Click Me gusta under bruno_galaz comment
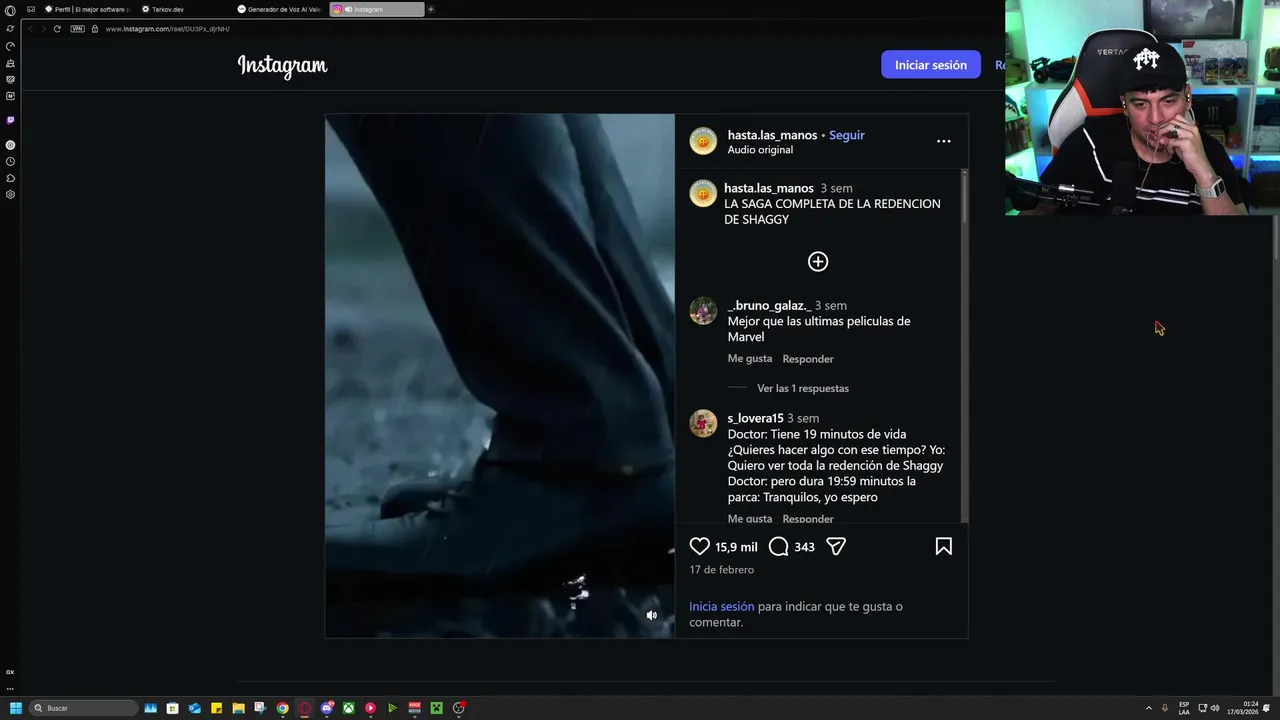 (750, 359)
